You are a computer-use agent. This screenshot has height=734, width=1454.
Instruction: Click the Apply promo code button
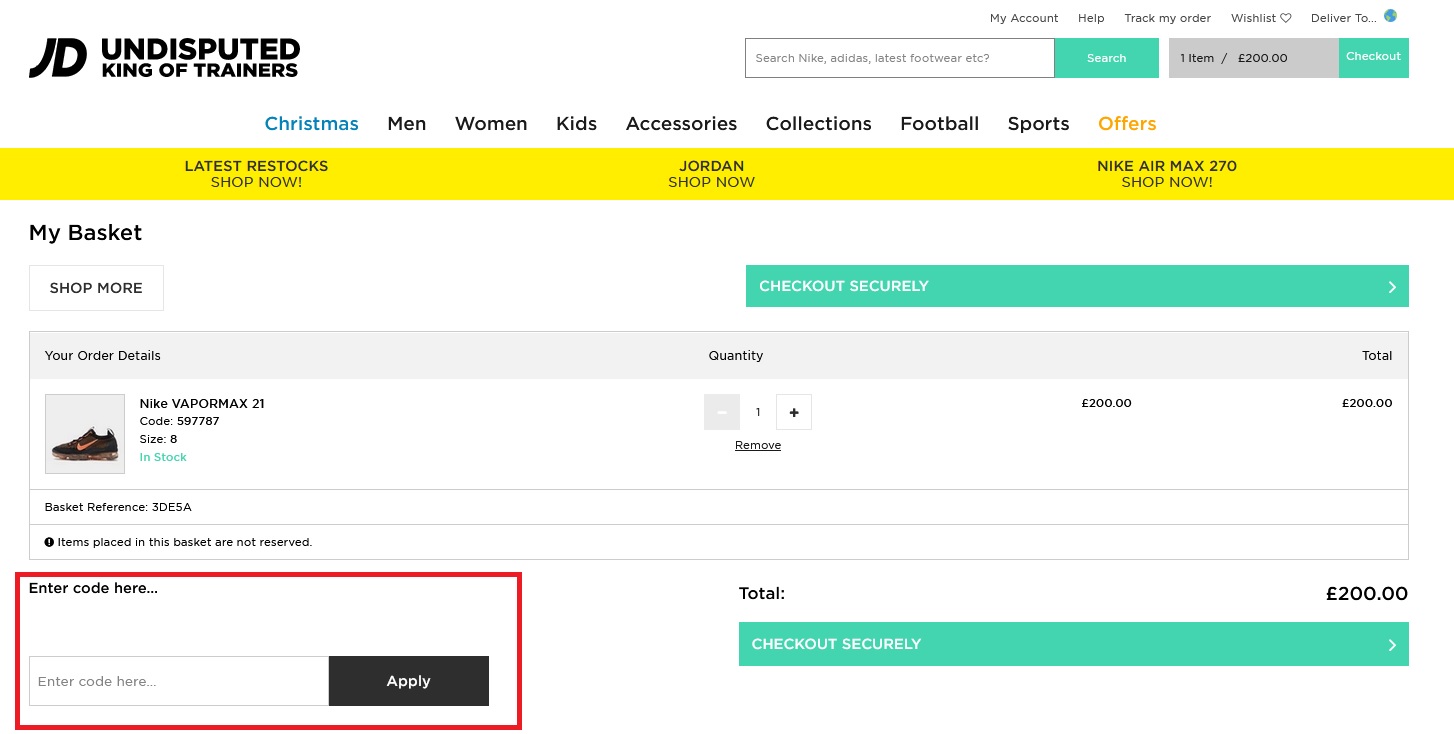pos(409,681)
